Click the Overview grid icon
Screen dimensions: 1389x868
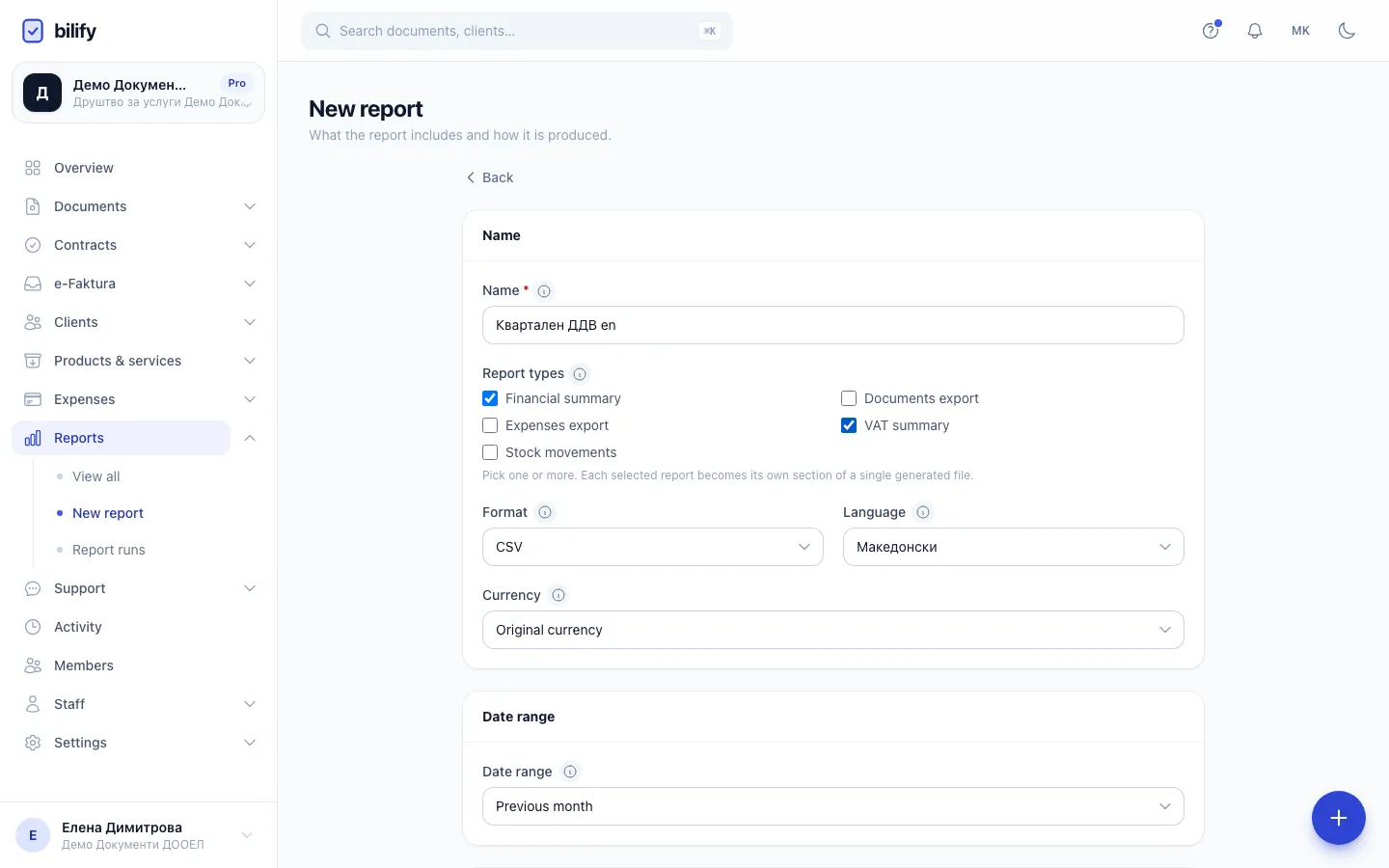click(33, 168)
